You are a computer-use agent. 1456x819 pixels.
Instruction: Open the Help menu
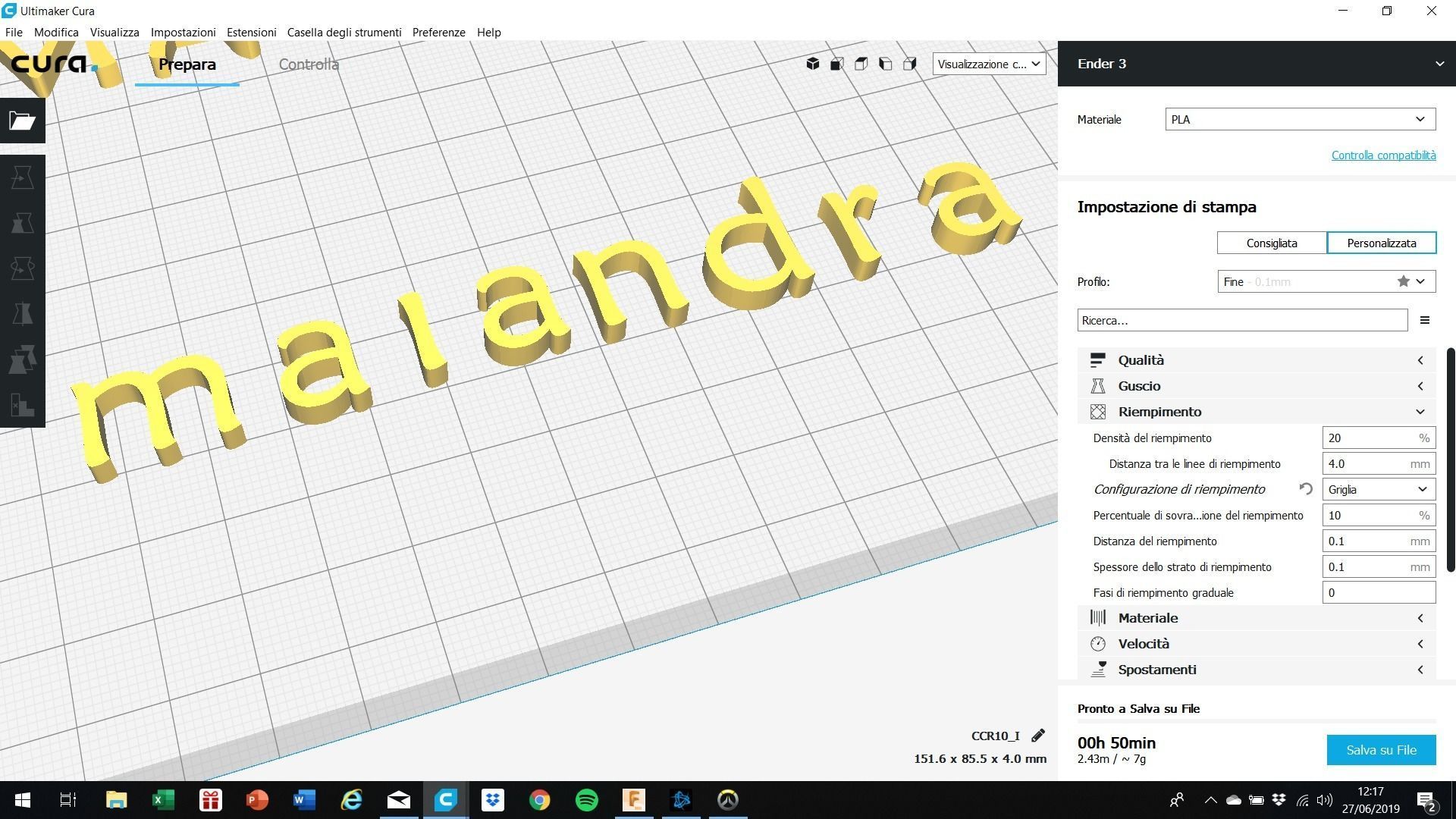tap(489, 32)
